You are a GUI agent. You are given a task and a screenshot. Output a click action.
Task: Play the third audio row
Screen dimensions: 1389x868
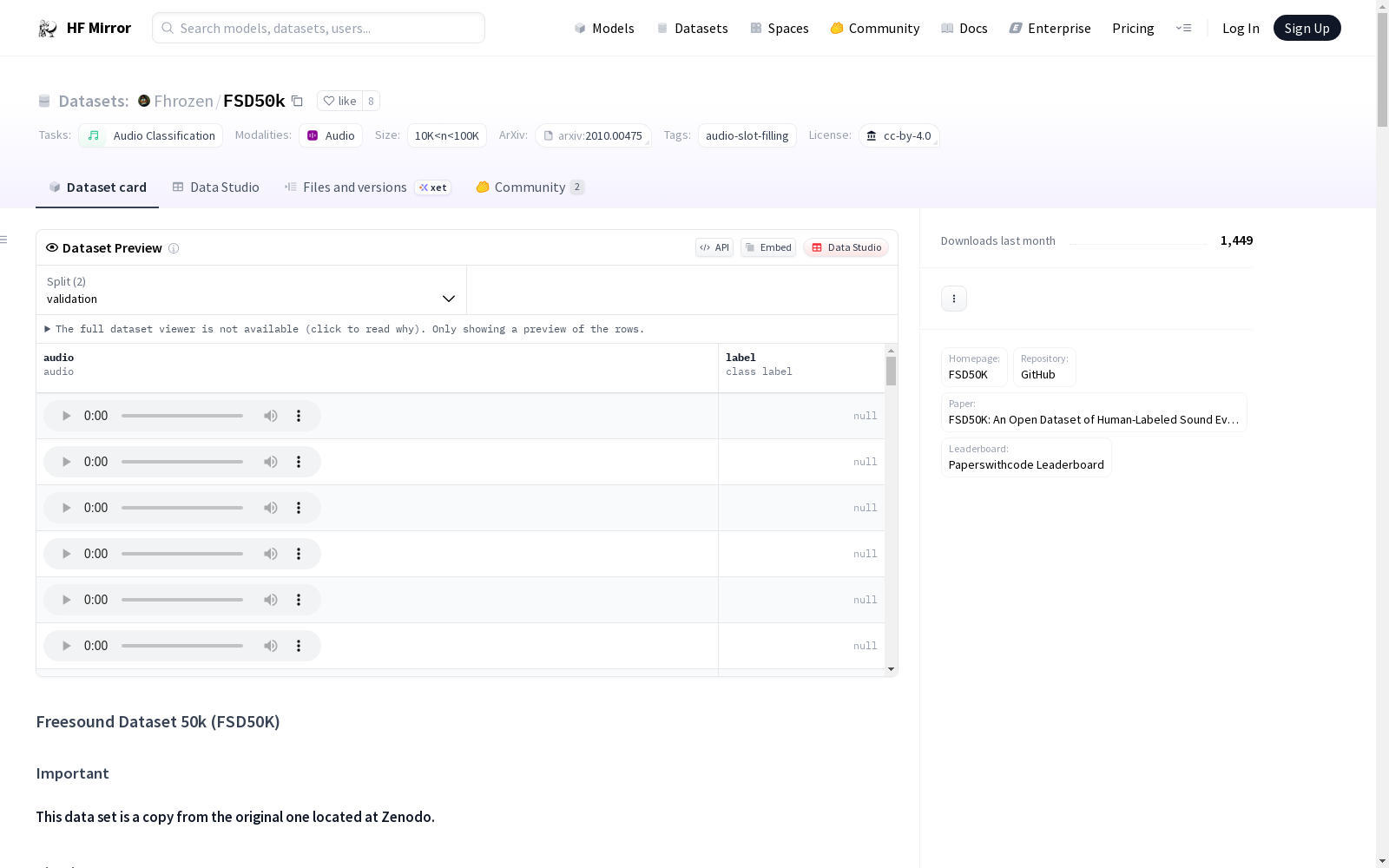tap(66, 508)
